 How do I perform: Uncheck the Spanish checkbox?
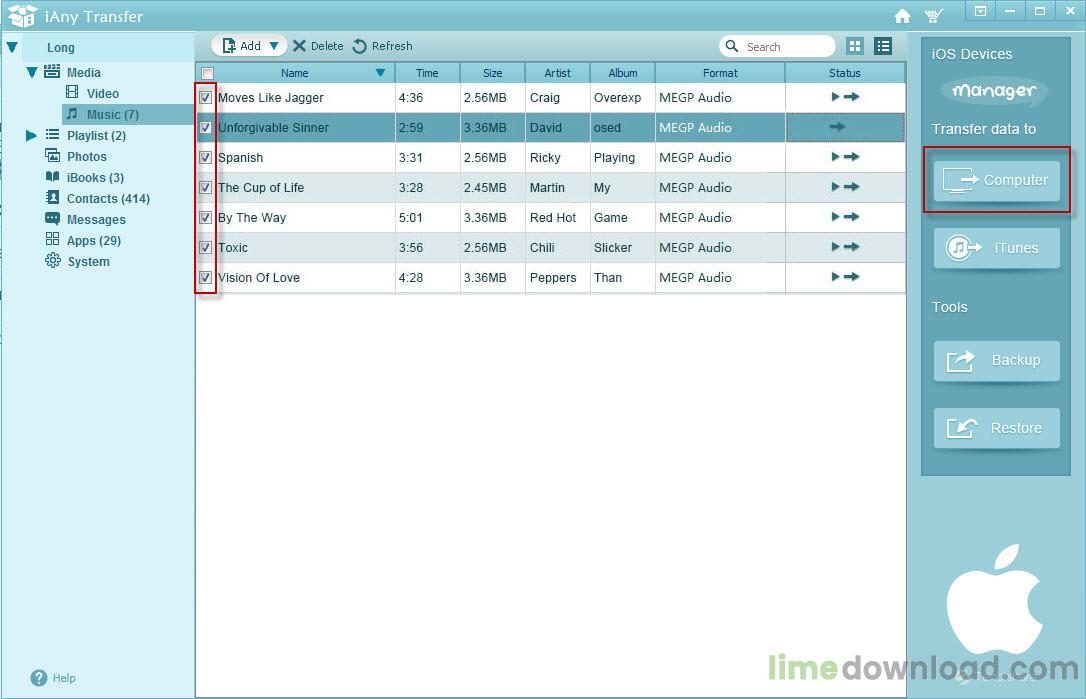206,157
